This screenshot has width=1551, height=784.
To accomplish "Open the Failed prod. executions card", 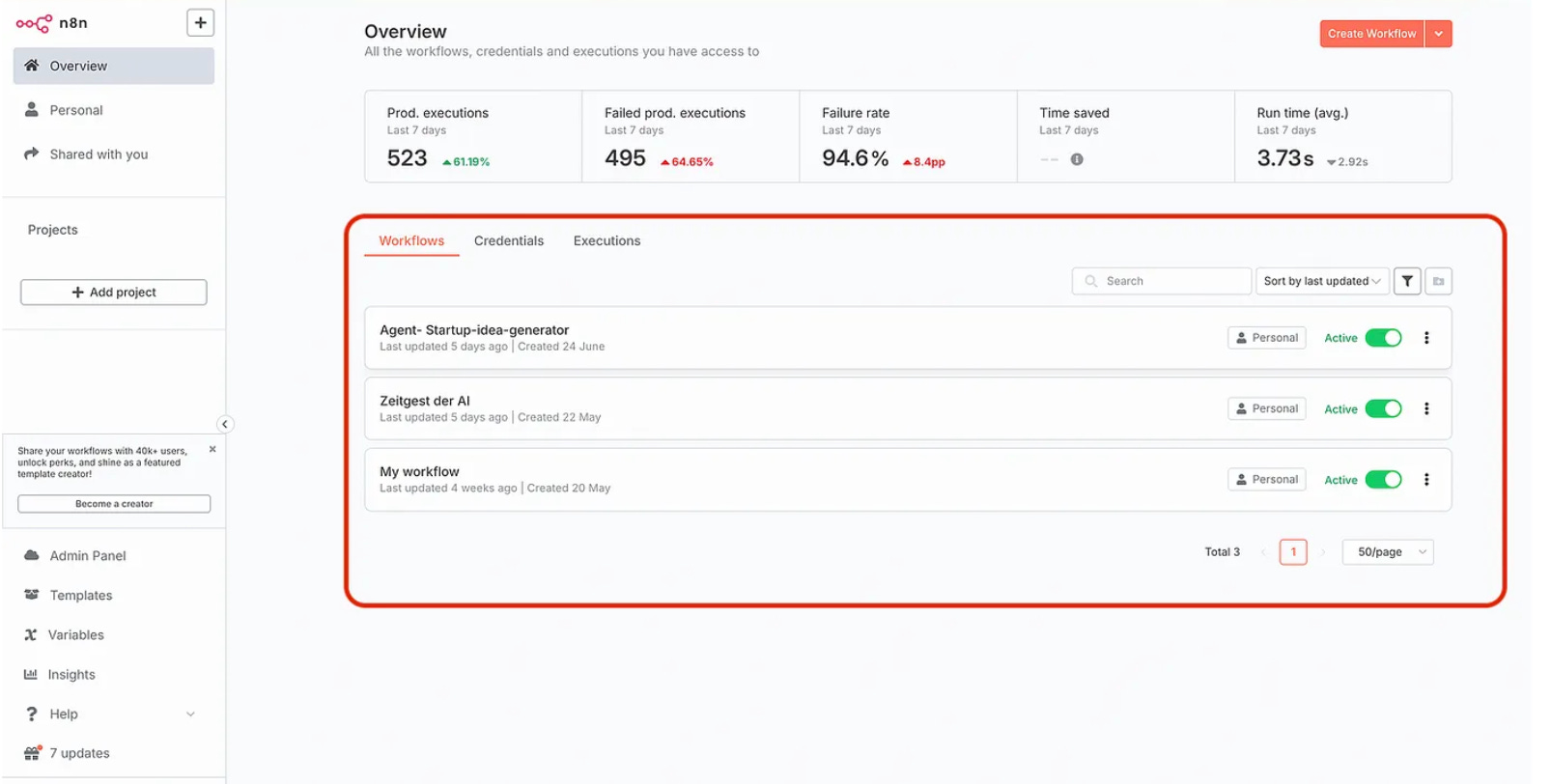I will (x=691, y=136).
